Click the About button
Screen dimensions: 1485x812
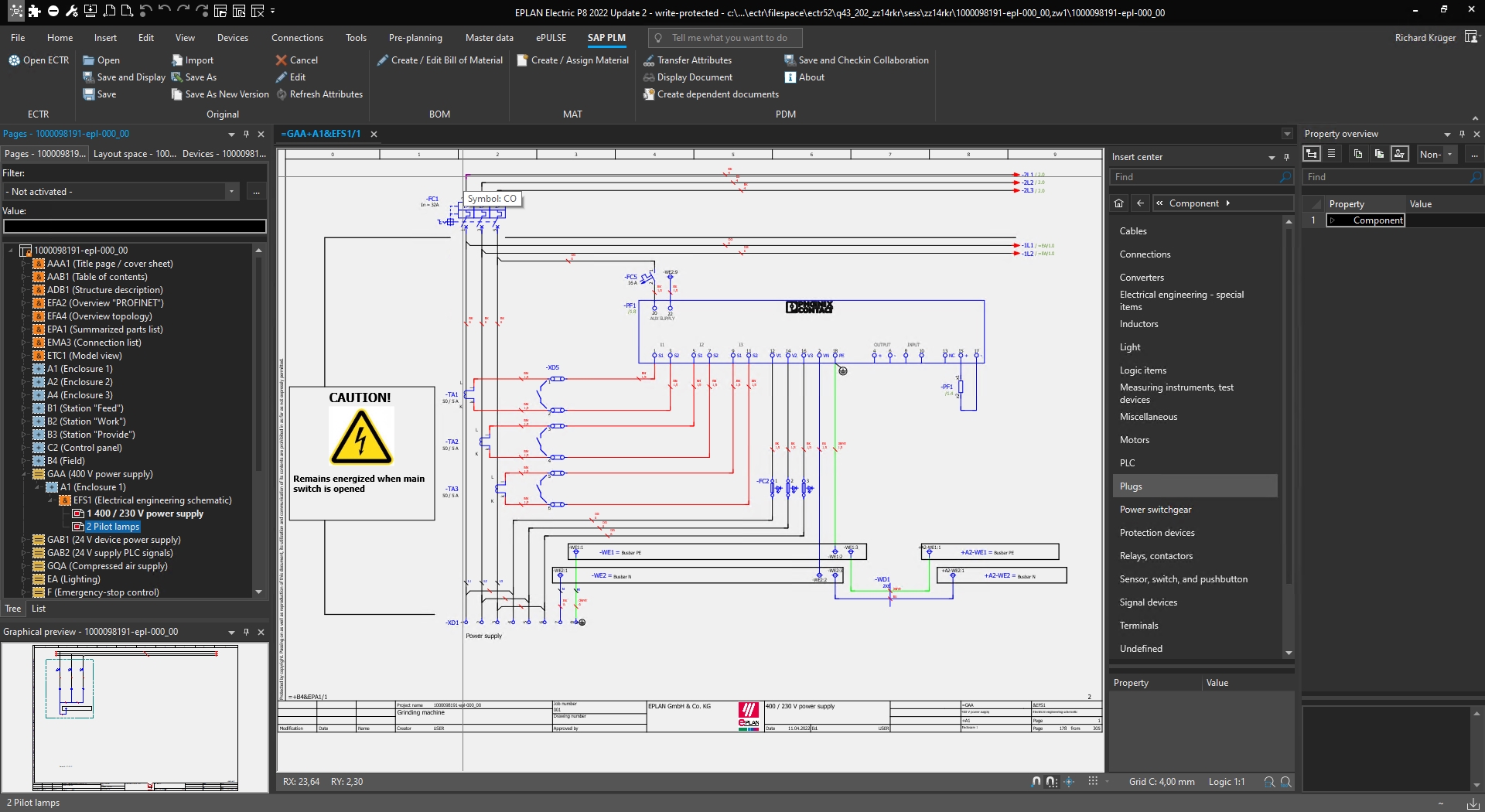click(x=805, y=77)
